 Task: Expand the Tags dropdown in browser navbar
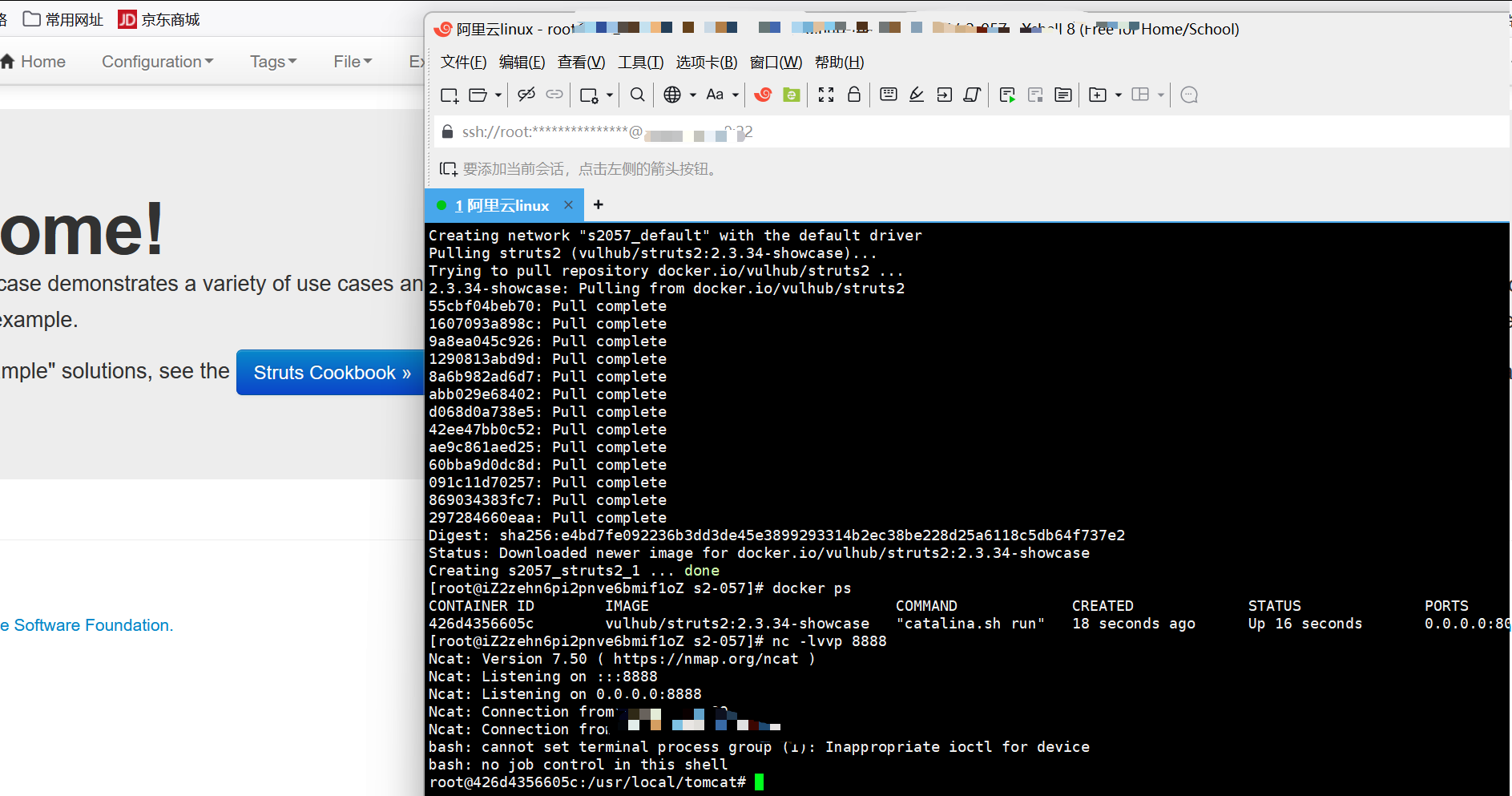[273, 62]
